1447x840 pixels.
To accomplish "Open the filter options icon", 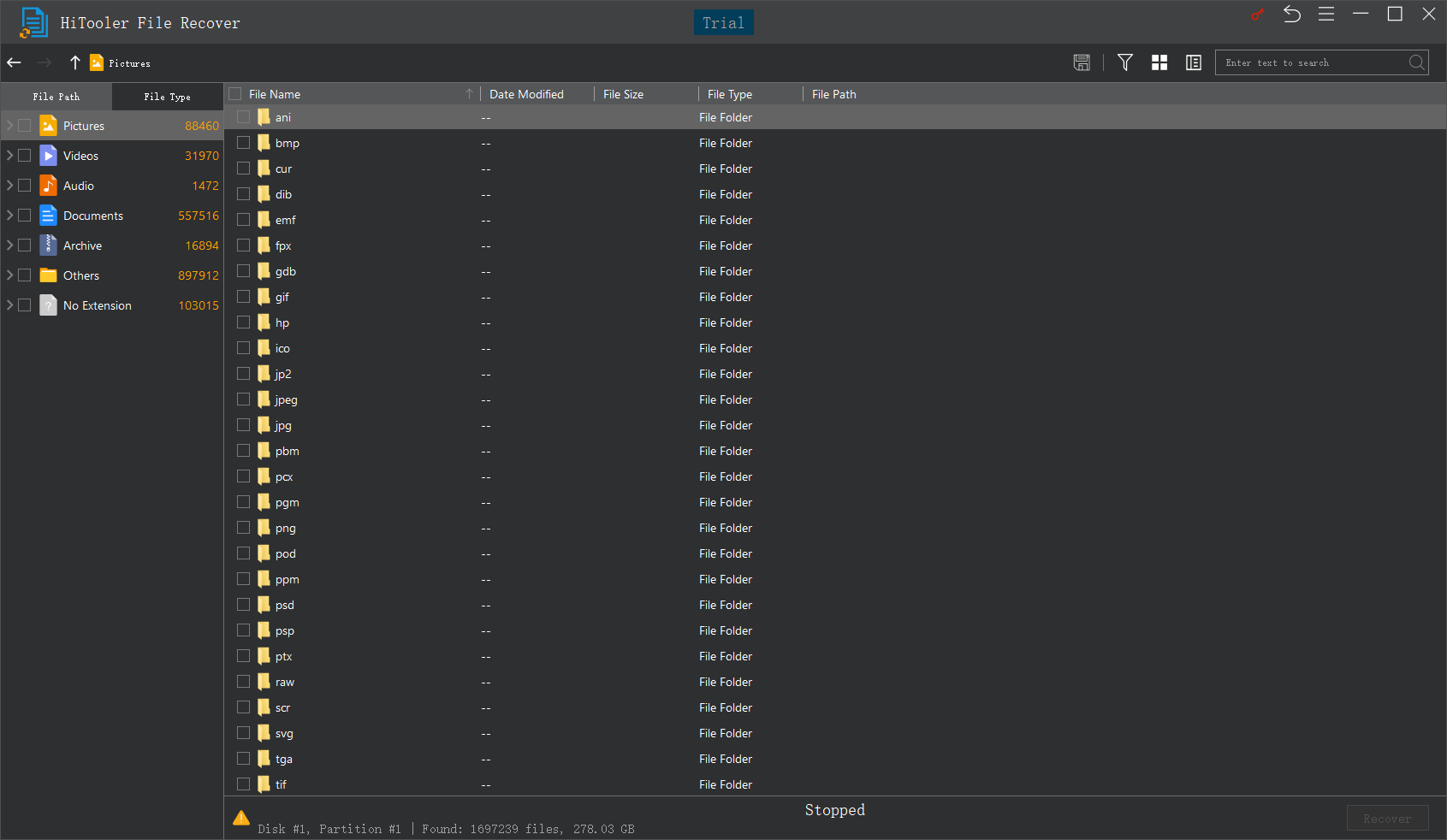I will (1124, 62).
